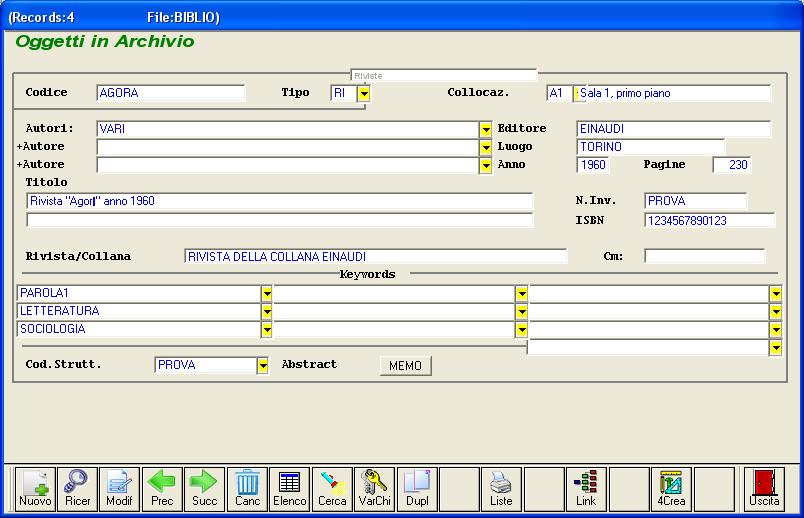Expand the PAROLA1 keyword dropdown
This screenshot has height=518, width=804.
267,293
